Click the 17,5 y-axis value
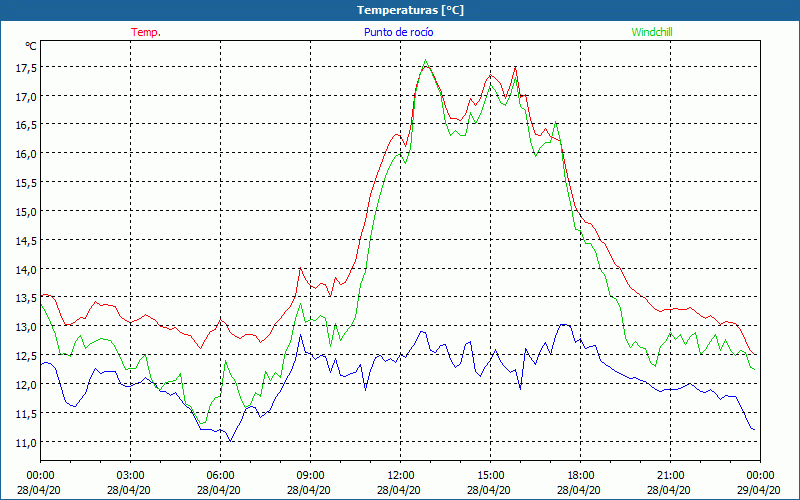Screen dimensions: 800x500 coord(26,68)
